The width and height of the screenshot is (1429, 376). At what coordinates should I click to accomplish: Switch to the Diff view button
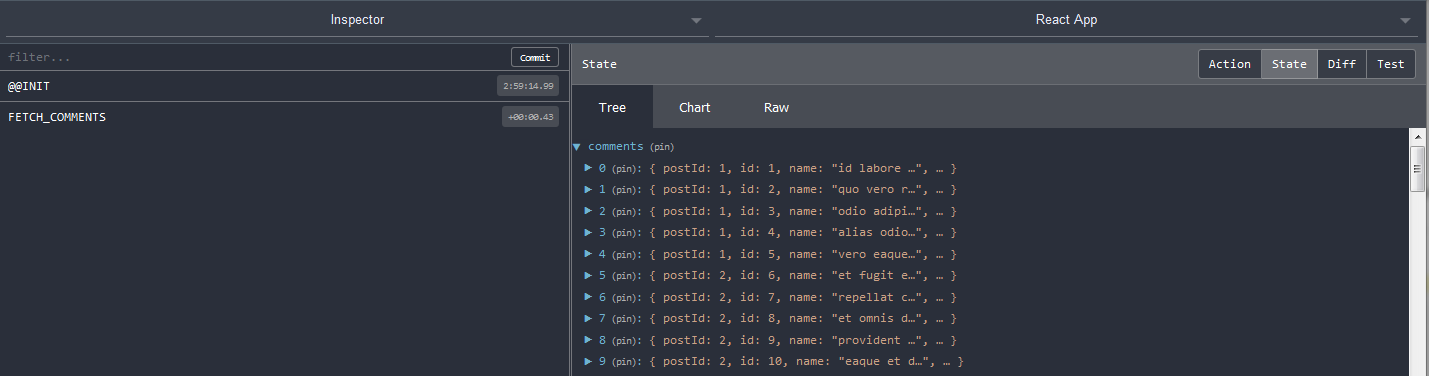coord(1342,64)
